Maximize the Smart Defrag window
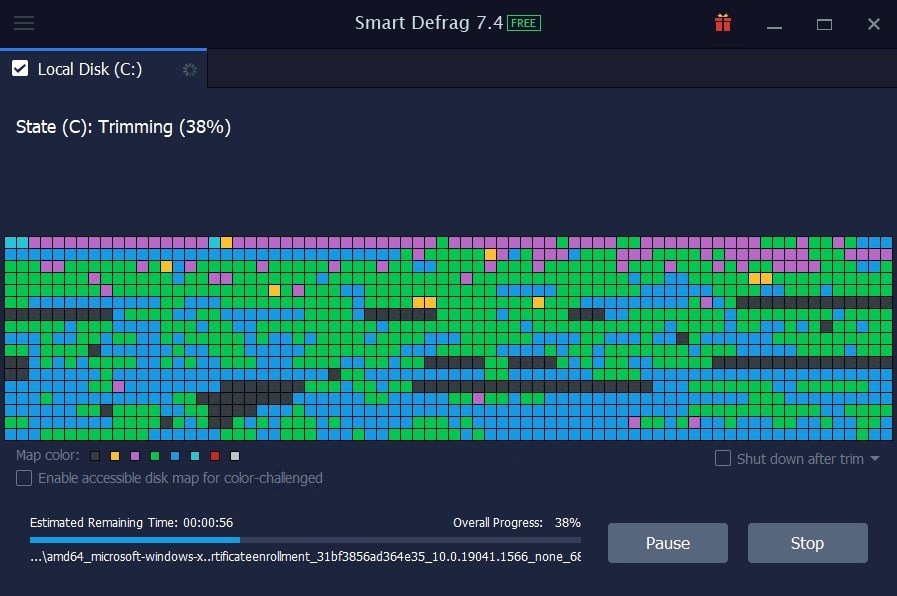This screenshot has height=596, width=897. [x=824, y=25]
